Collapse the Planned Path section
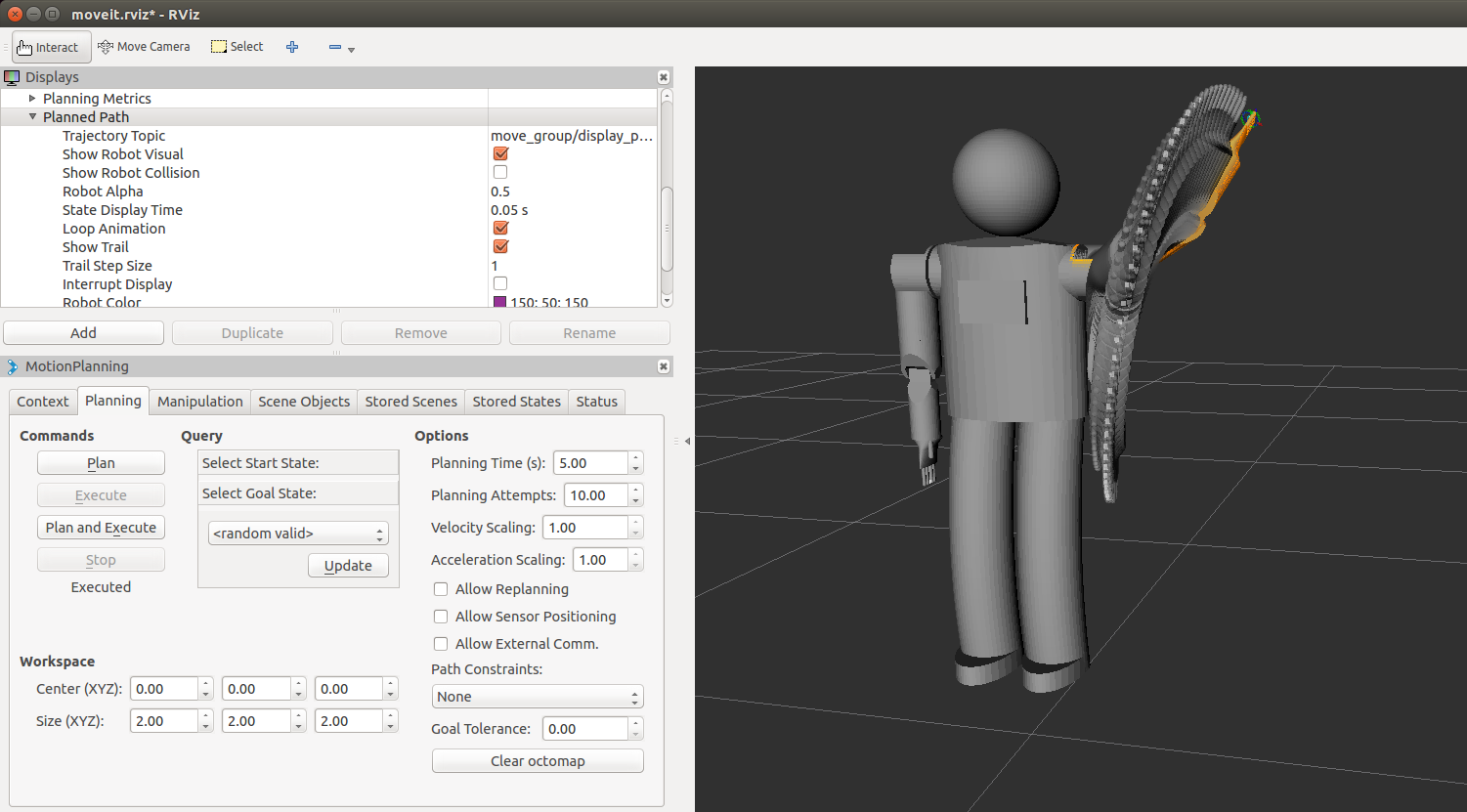 point(32,117)
